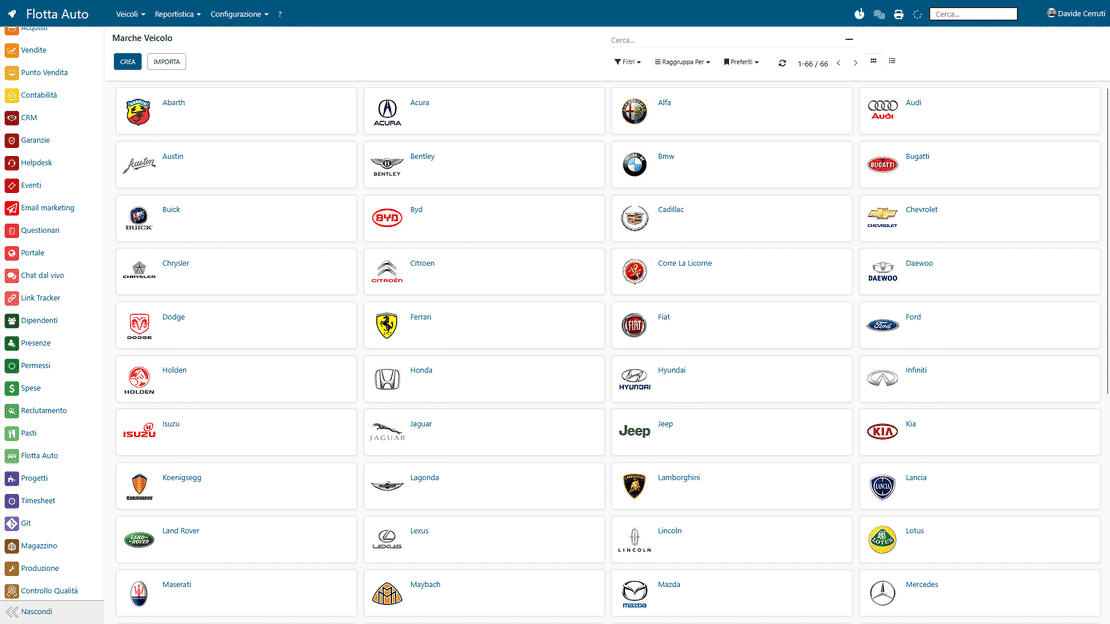This screenshot has height=624, width=1110.
Task: Click the vertical scrollbar of brand list
Action: [1106, 241]
